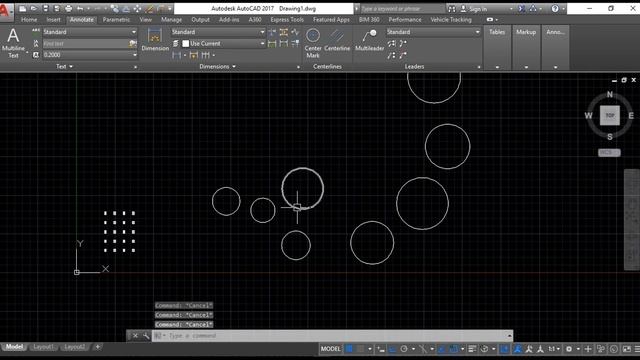Add a new layout with plus button

pyautogui.click(x=98, y=347)
